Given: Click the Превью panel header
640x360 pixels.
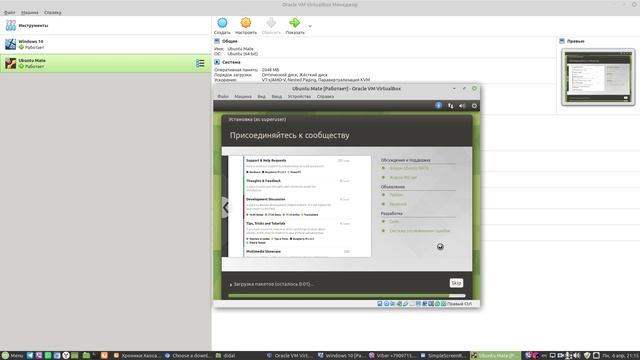Looking at the screenshot, I should click(576, 41).
